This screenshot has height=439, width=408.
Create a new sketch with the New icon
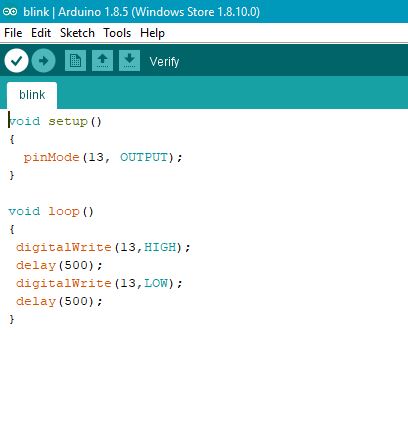75,60
